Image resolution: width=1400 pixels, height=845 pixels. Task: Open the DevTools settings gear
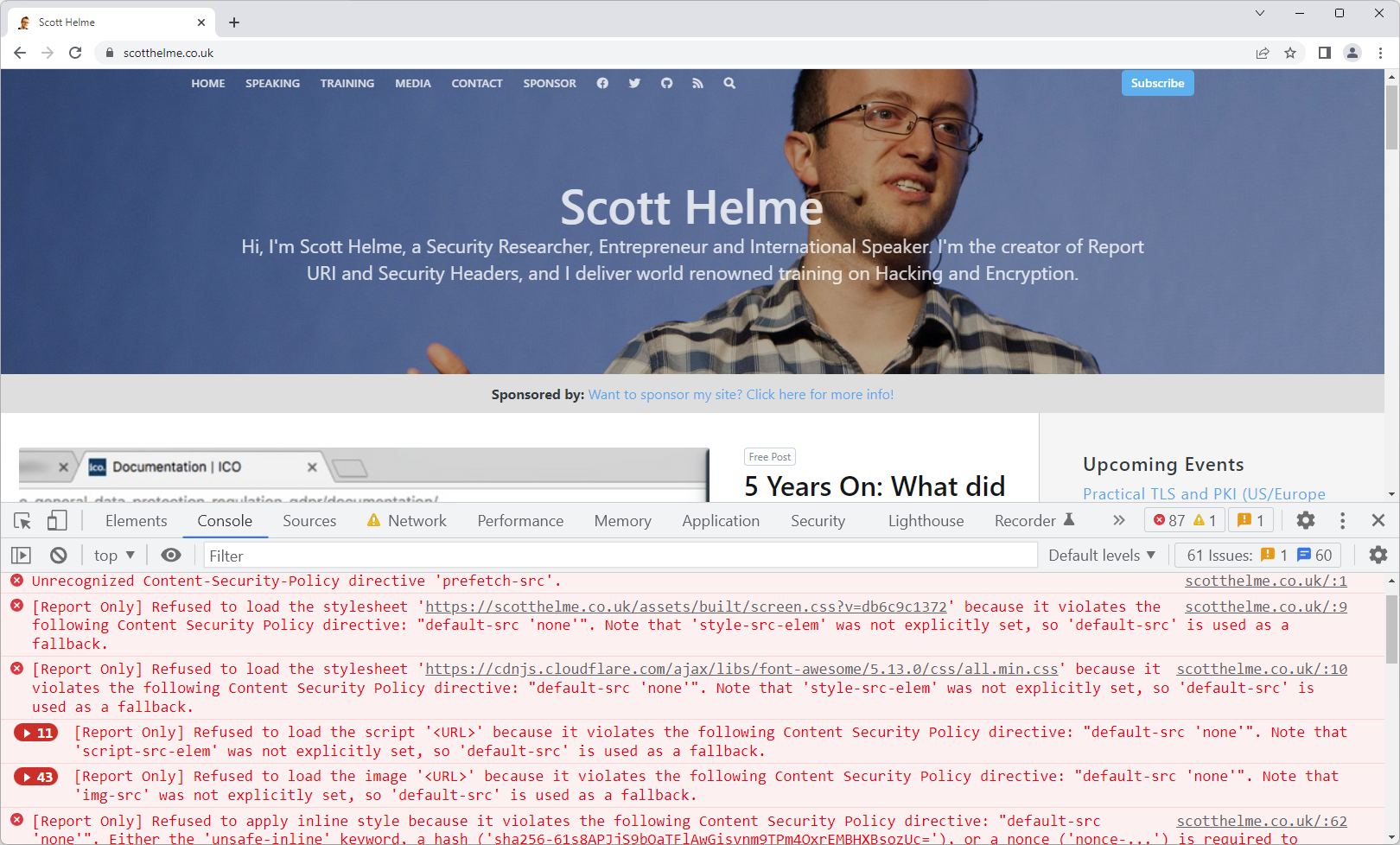tap(1305, 520)
